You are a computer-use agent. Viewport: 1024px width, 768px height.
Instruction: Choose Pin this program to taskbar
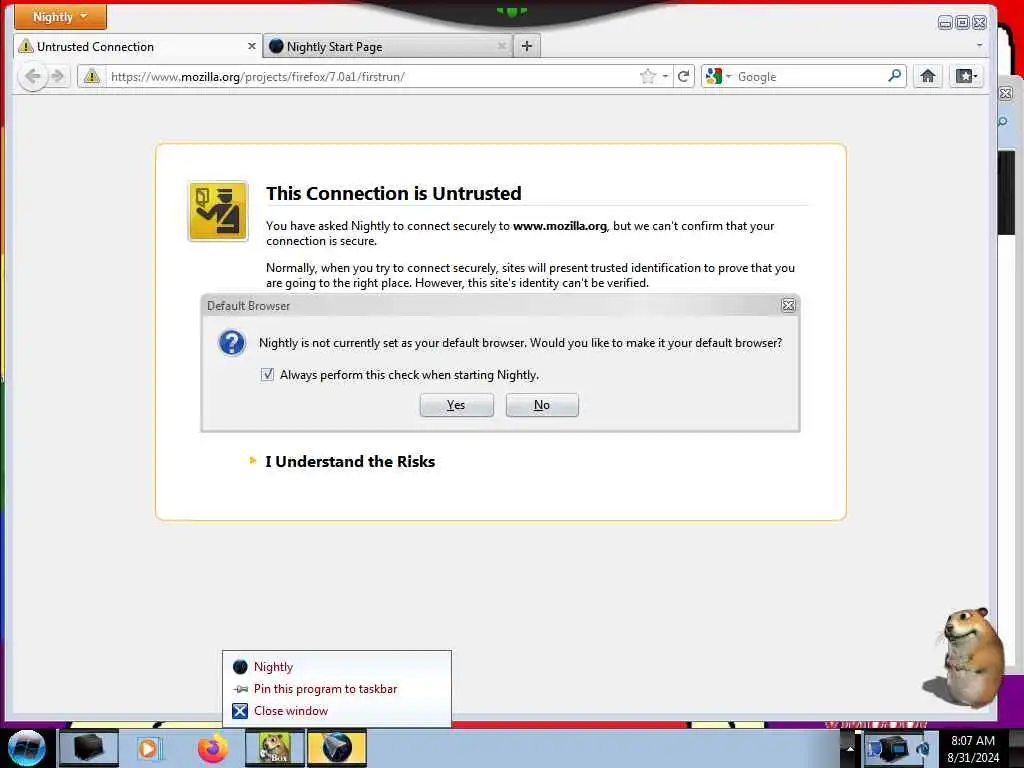pos(337,689)
